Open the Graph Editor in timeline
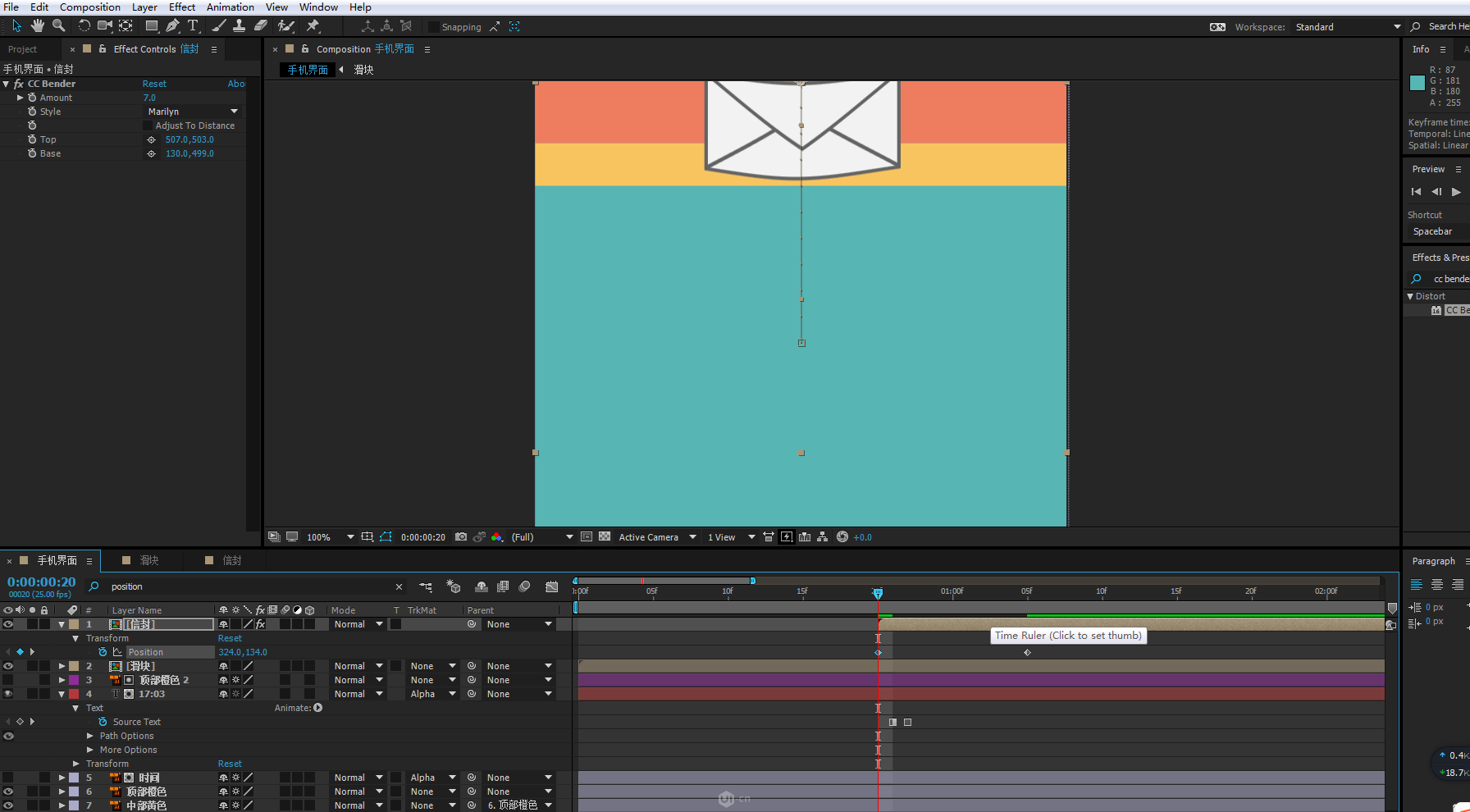 coord(552,586)
